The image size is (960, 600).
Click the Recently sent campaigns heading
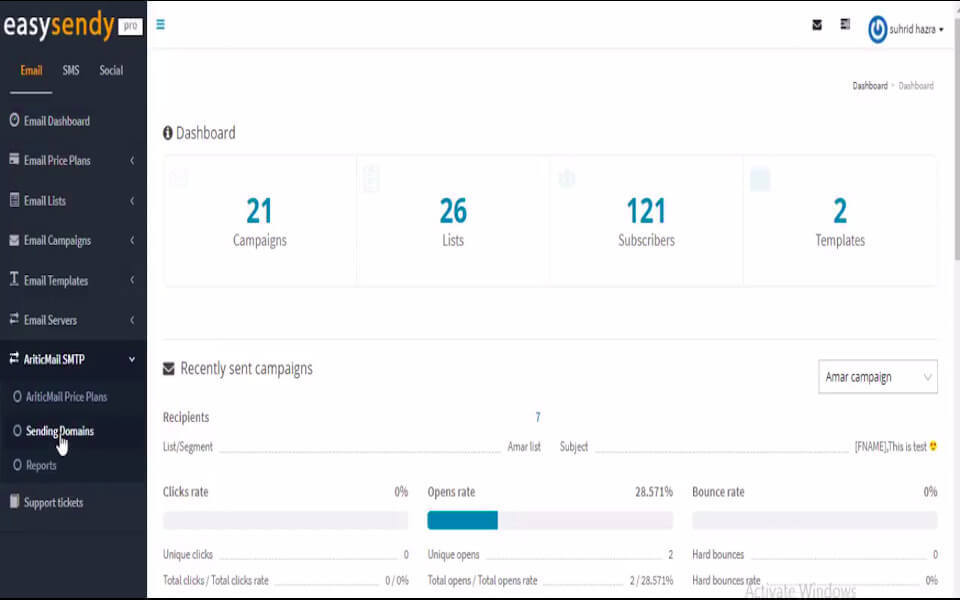pyautogui.click(x=246, y=369)
